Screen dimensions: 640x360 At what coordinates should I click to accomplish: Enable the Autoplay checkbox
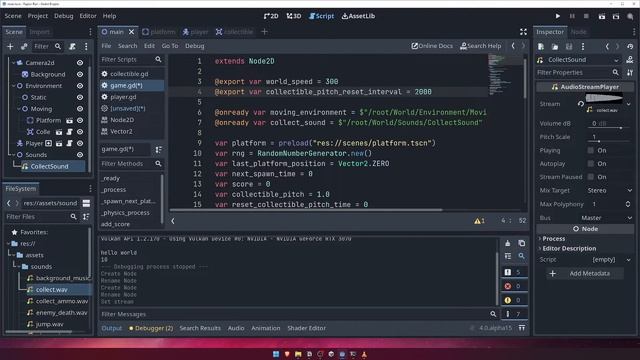[x=590, y=164]
